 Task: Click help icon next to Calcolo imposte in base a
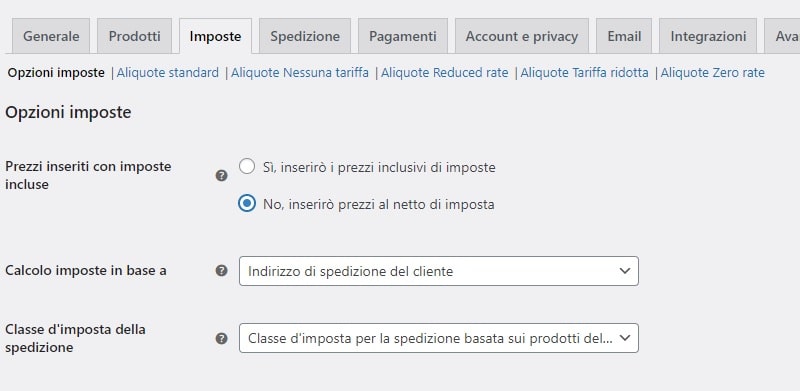(x=221, y=271)
